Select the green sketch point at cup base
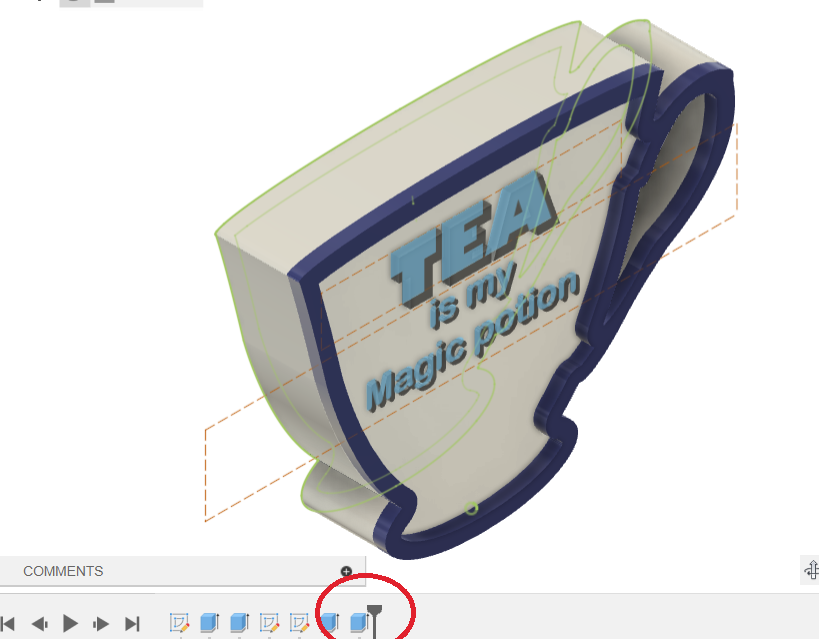This screenshot has width=819, height=639. click(x=471, y=510)
